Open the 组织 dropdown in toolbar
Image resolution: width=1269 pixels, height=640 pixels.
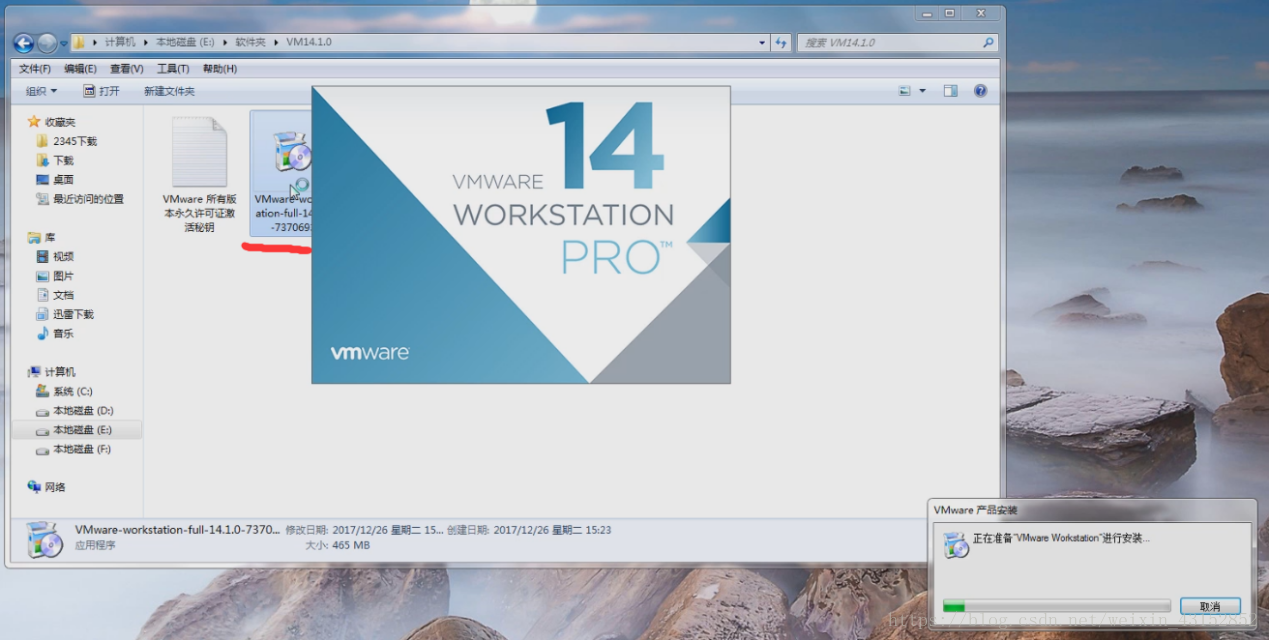(x=41, y=91)
